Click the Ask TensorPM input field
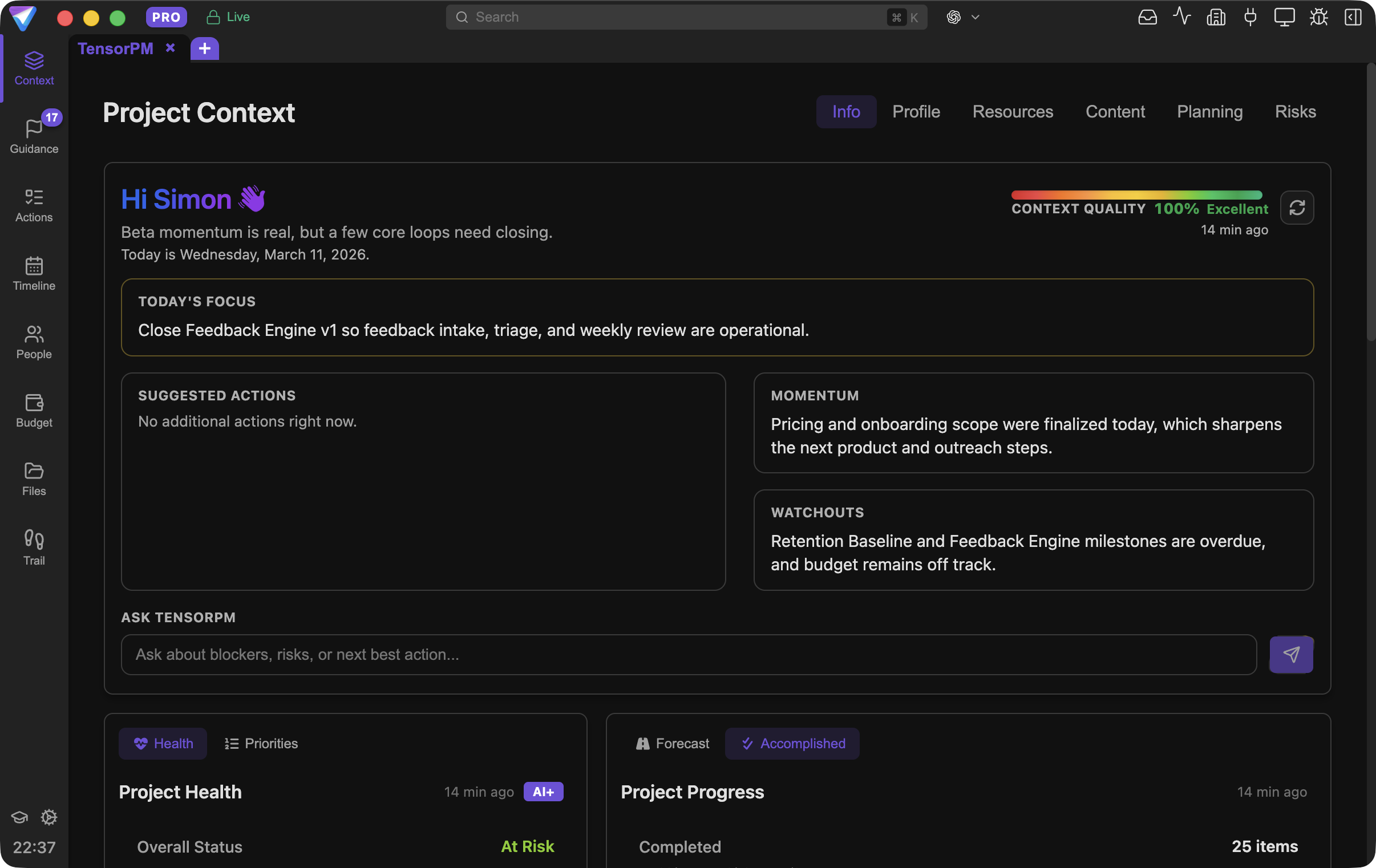Viewport: 1376px width, 868px height. [688, 654]
